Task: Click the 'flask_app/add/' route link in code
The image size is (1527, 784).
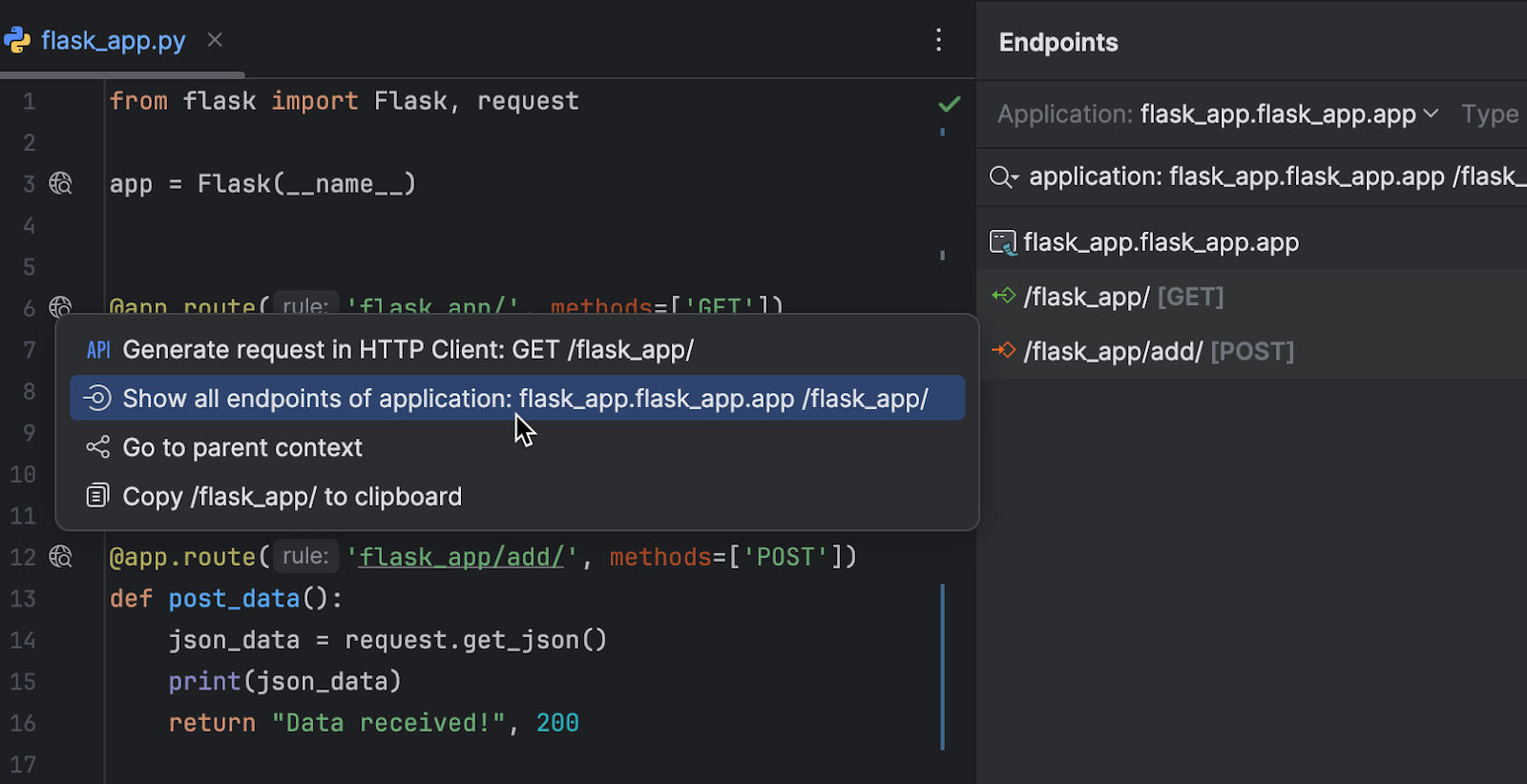Action: 461,557
